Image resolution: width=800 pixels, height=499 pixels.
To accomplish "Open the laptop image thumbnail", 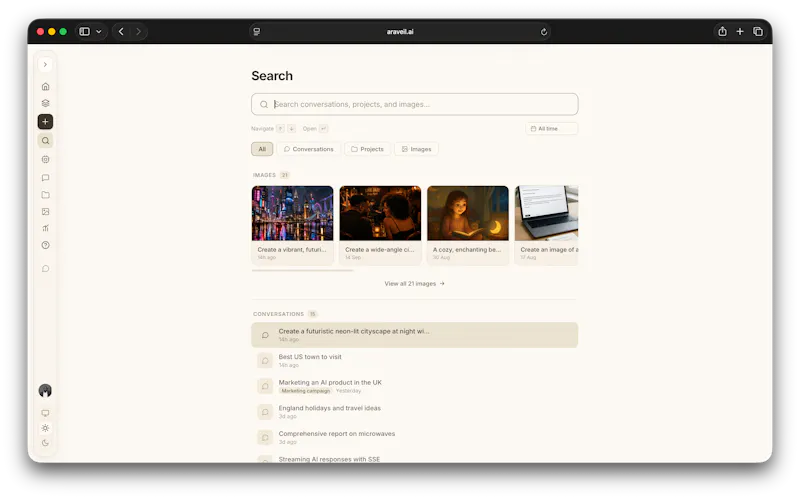I will click(x=546, y=213).
